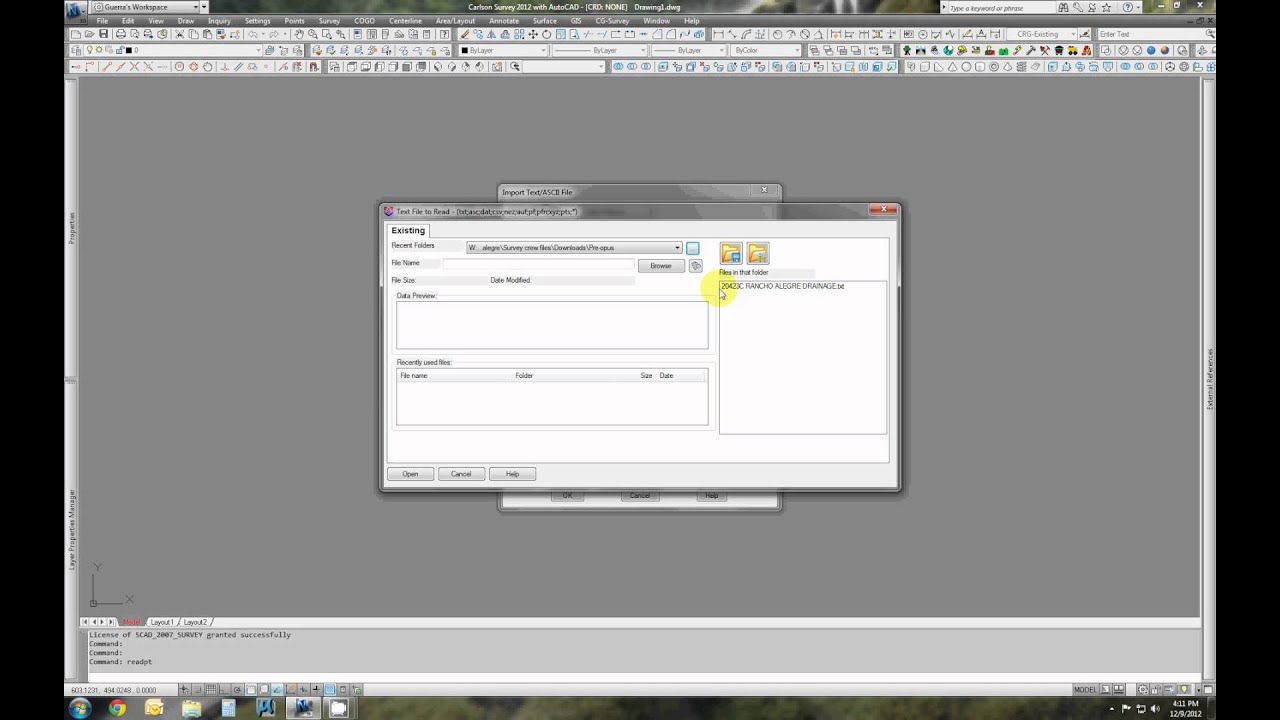Open Guerra's Workspace dropdown

coord(196,7)
